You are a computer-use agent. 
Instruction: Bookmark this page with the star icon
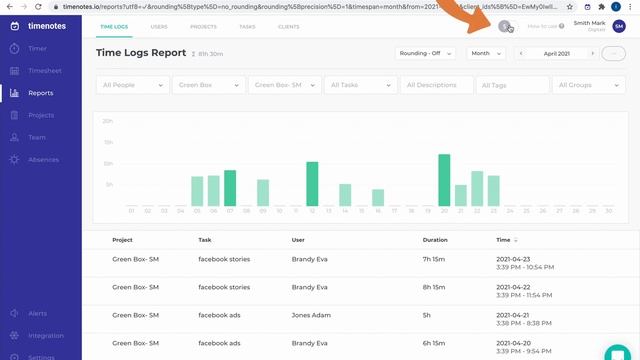click(570, 7)
